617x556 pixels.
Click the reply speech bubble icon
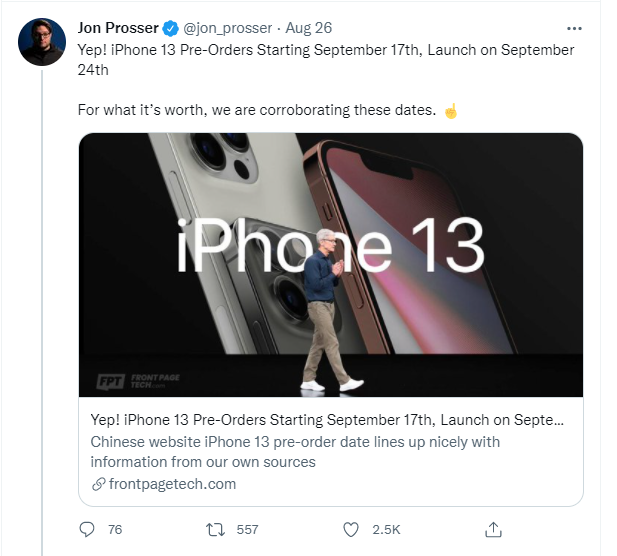(87, 528)
